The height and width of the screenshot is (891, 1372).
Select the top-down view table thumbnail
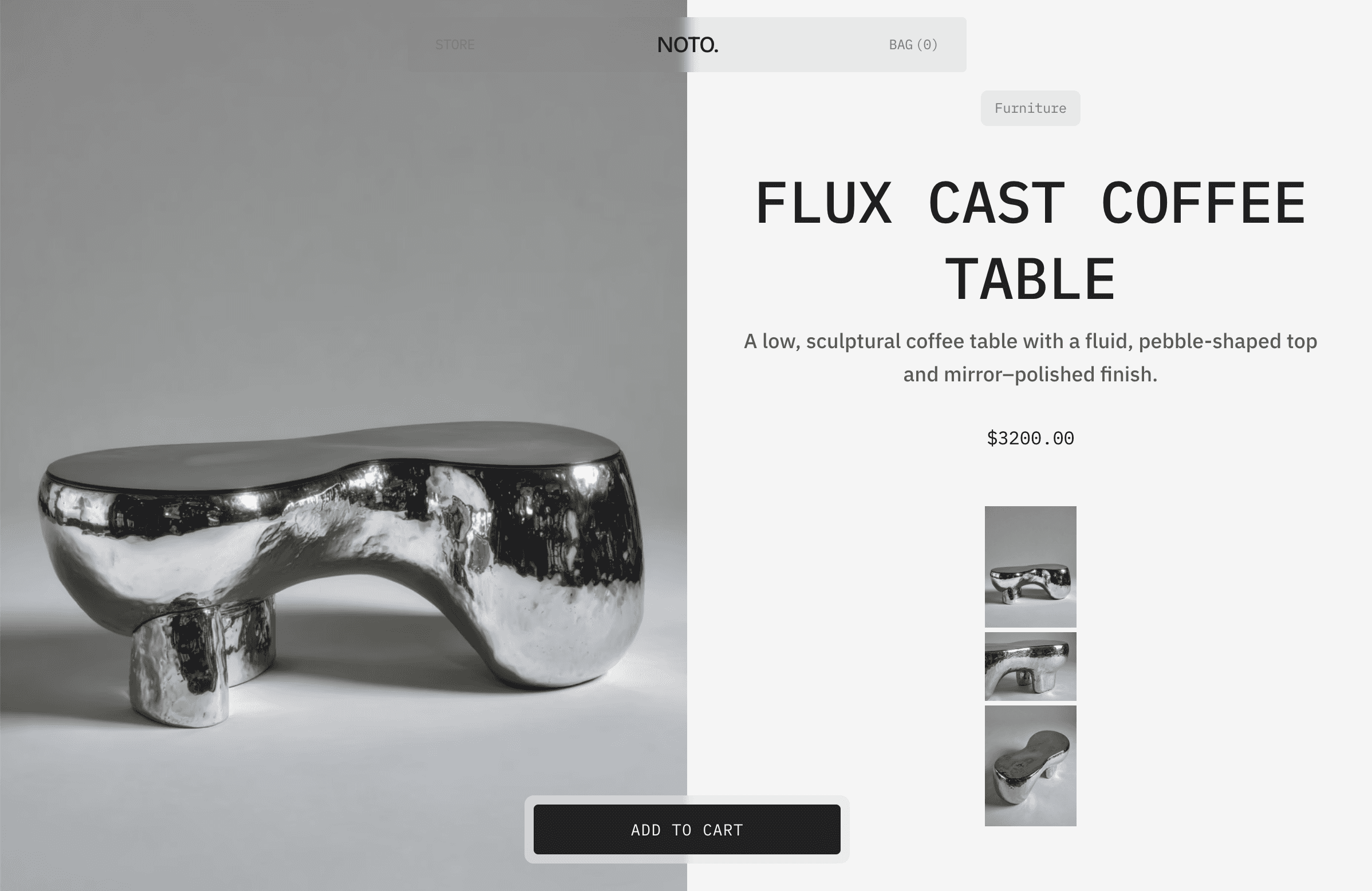(1030, 766)
